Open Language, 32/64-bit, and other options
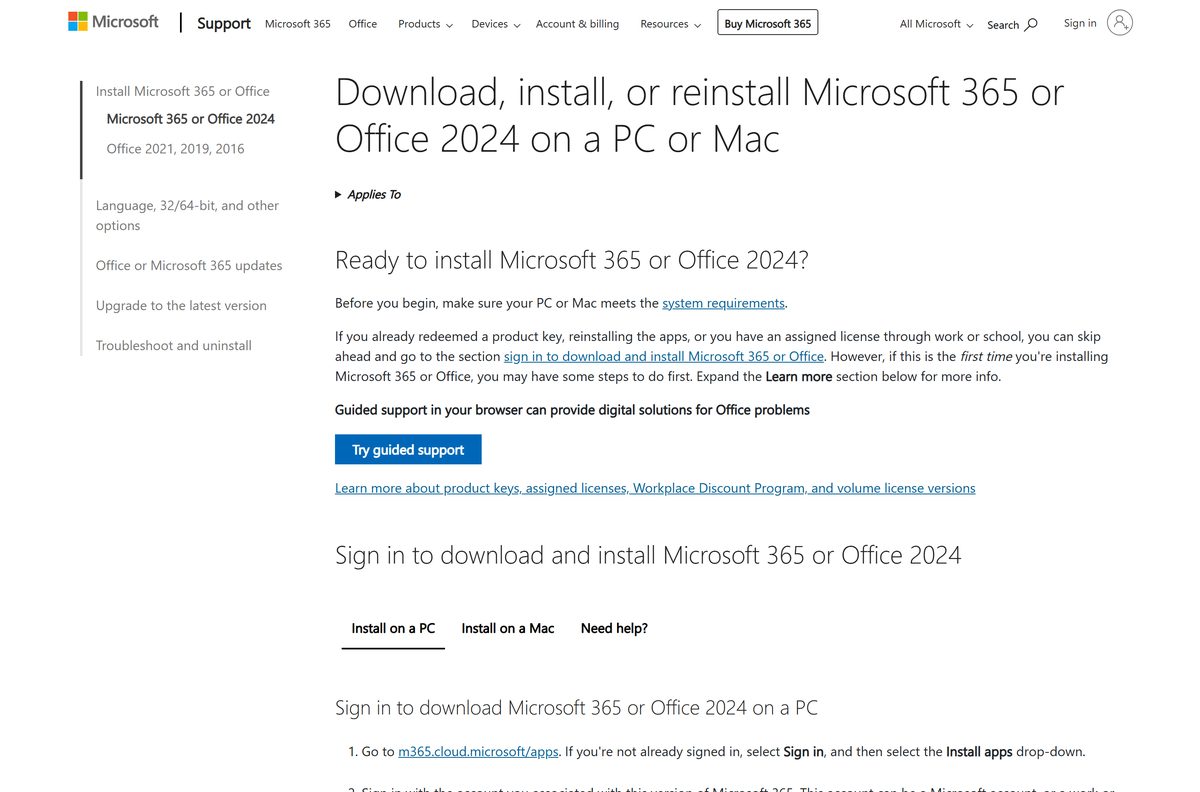1200x792 pixels. [187, 215]
